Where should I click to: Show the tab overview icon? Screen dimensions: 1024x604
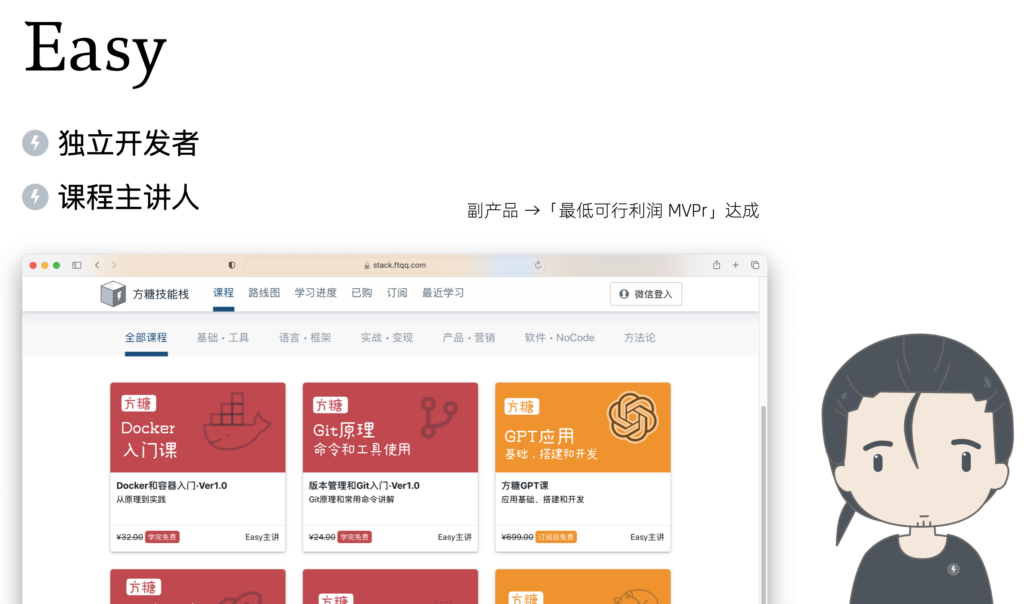(755, 265)
